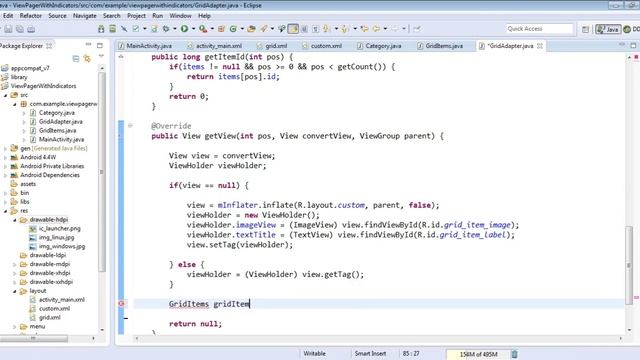Click the Next Annotation arrow icon
This screenshot has height=360, width=640.
click(326, 29)
